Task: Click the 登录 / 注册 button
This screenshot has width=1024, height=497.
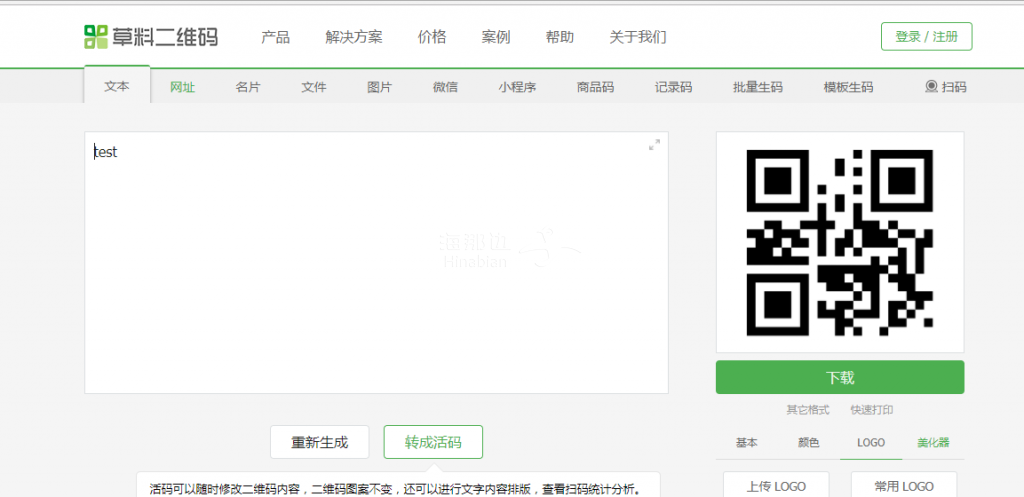Action: click(x=926, y=36)
